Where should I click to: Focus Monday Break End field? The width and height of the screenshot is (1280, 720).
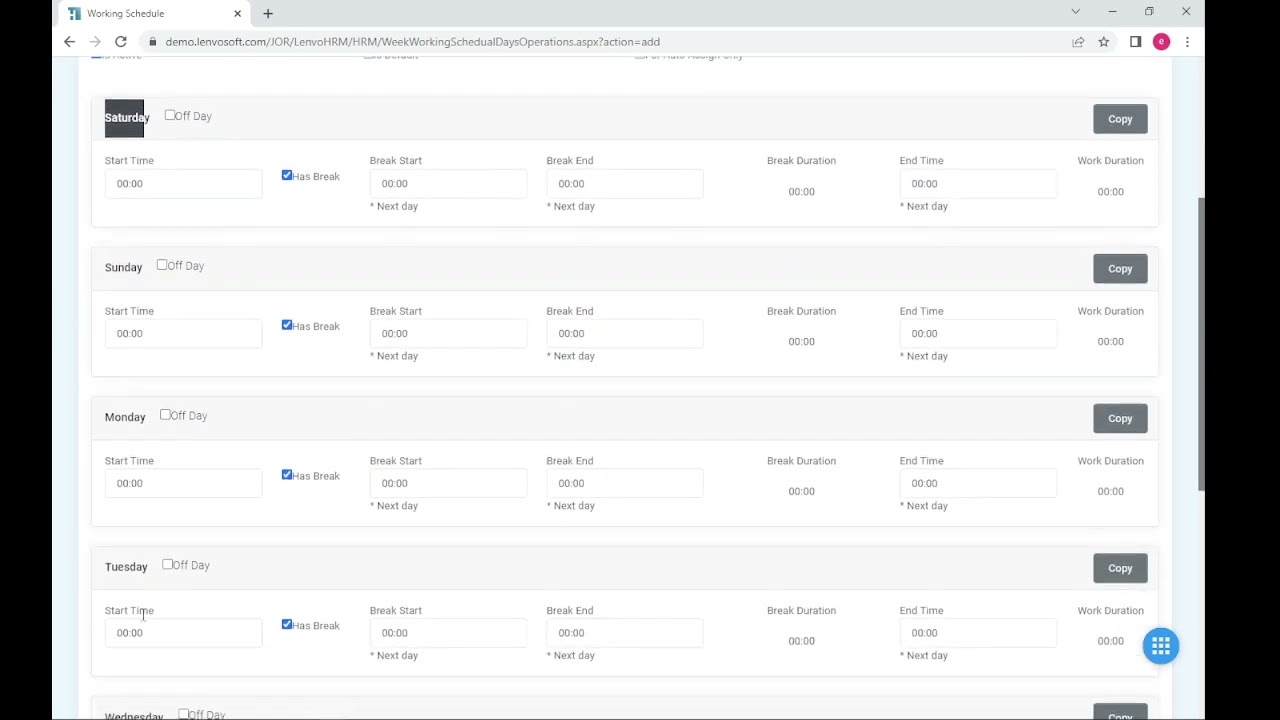(625, 483)
